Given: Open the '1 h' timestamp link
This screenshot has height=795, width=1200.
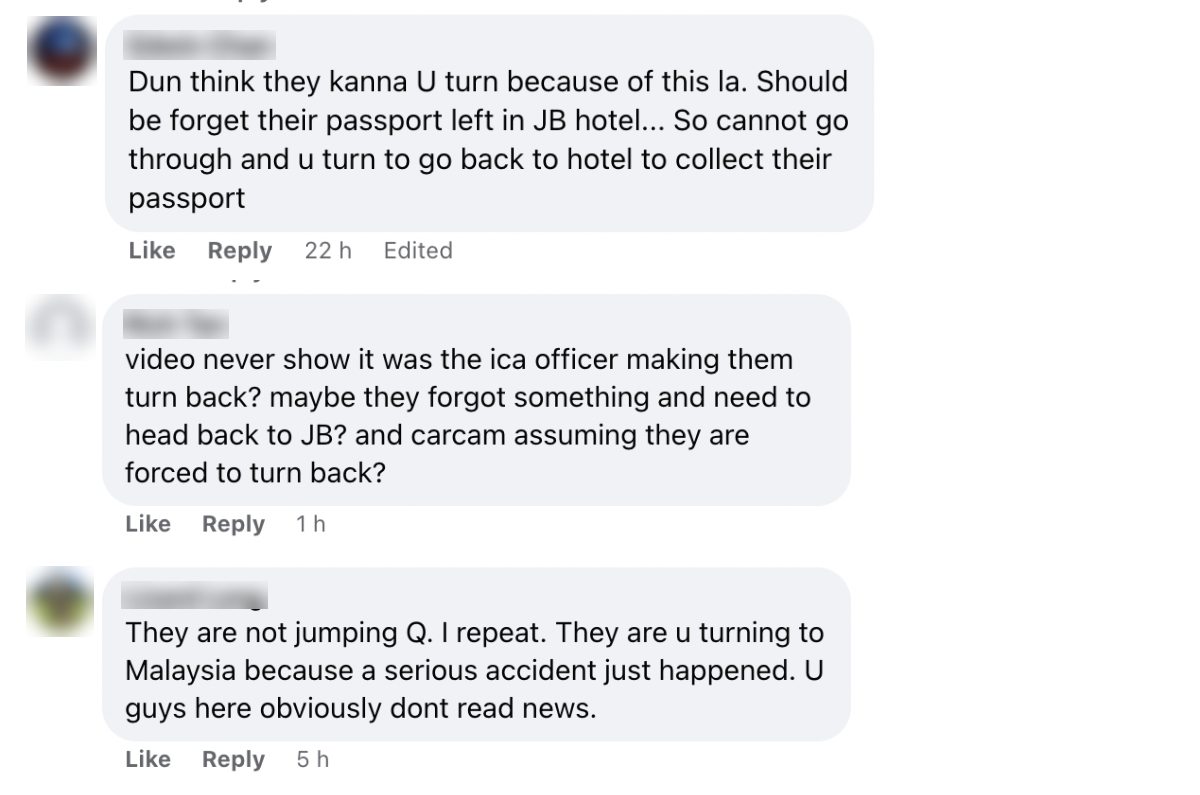Looking at the screenshot, I should click(x=311, y=524).
